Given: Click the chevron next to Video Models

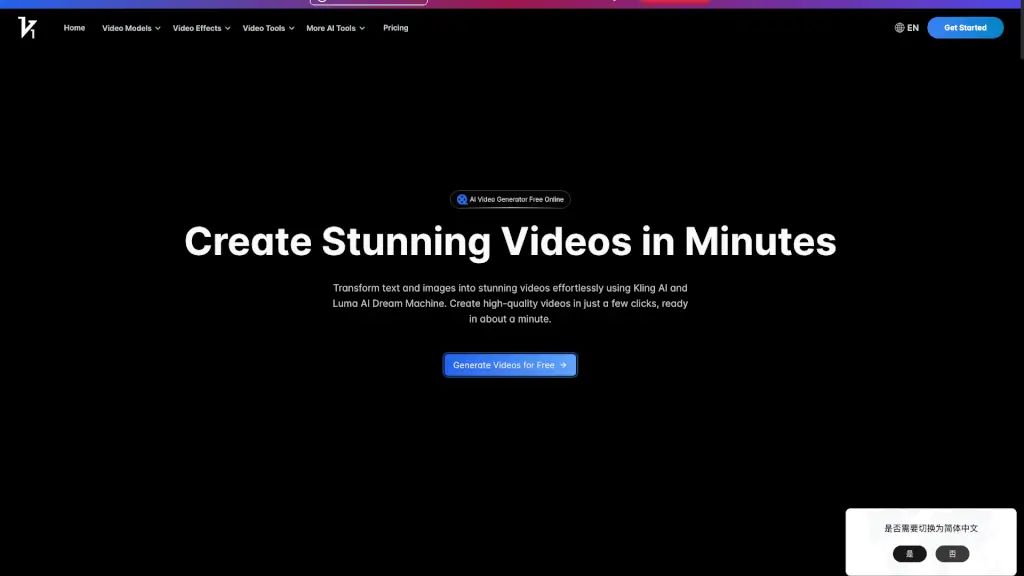Looking at the screenshot, I should pyautogui.click(x=157, y=28).
